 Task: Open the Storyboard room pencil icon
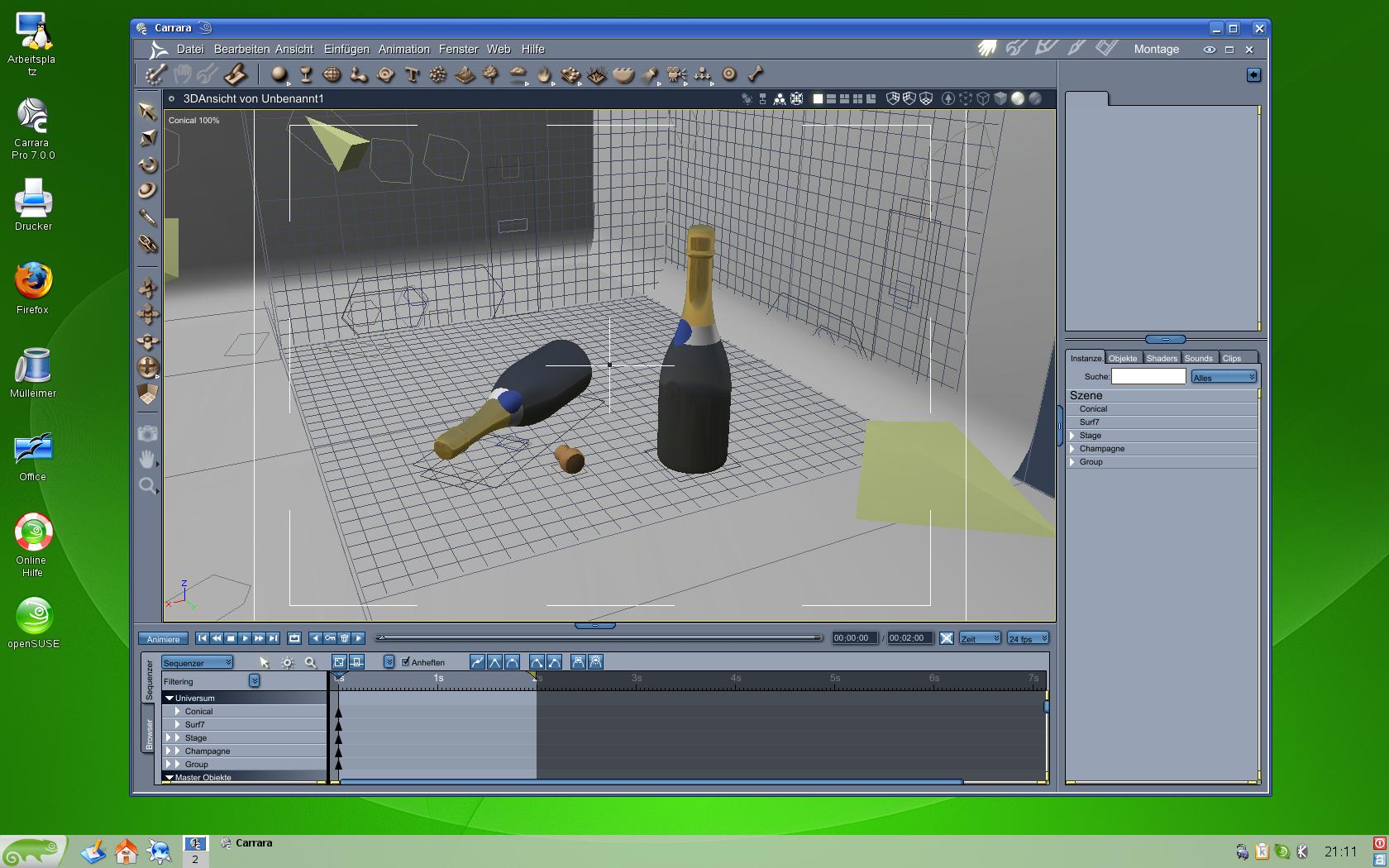coord(1046,48)
